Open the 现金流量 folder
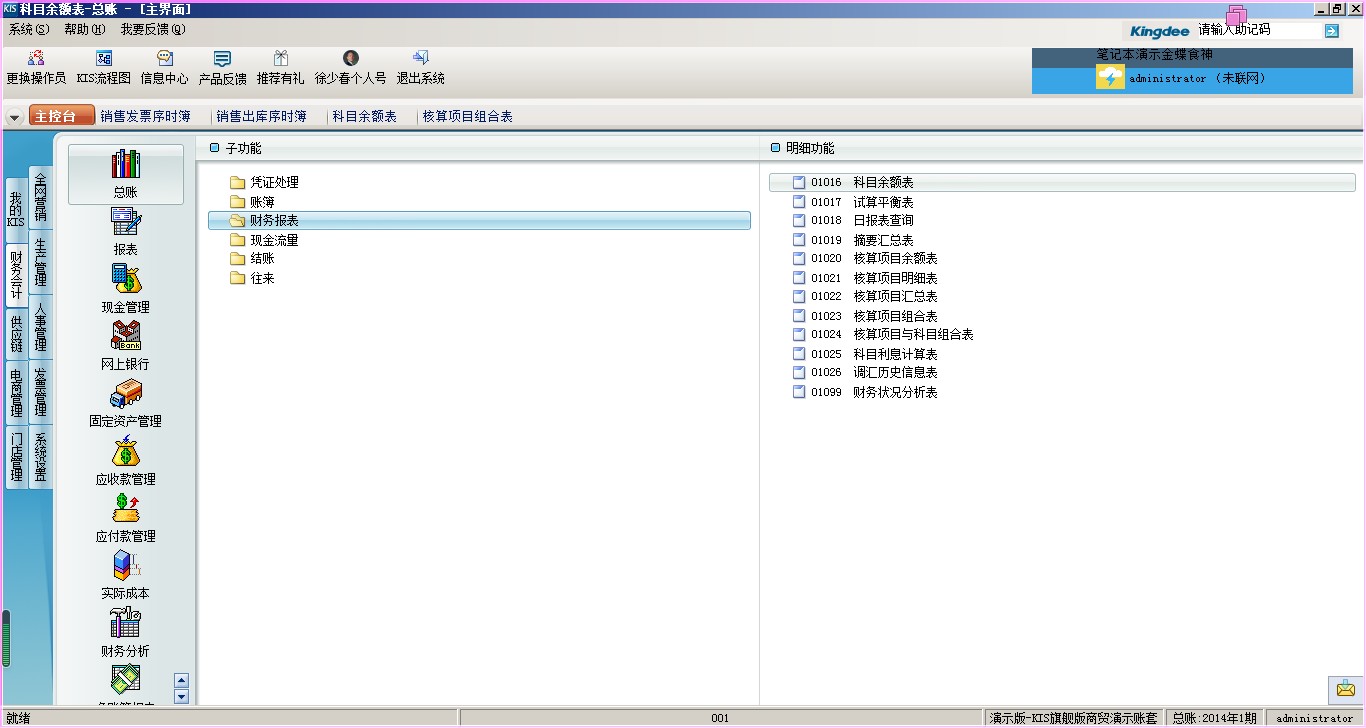Viewport: 1366px width, 728px height. click(264, 240)
